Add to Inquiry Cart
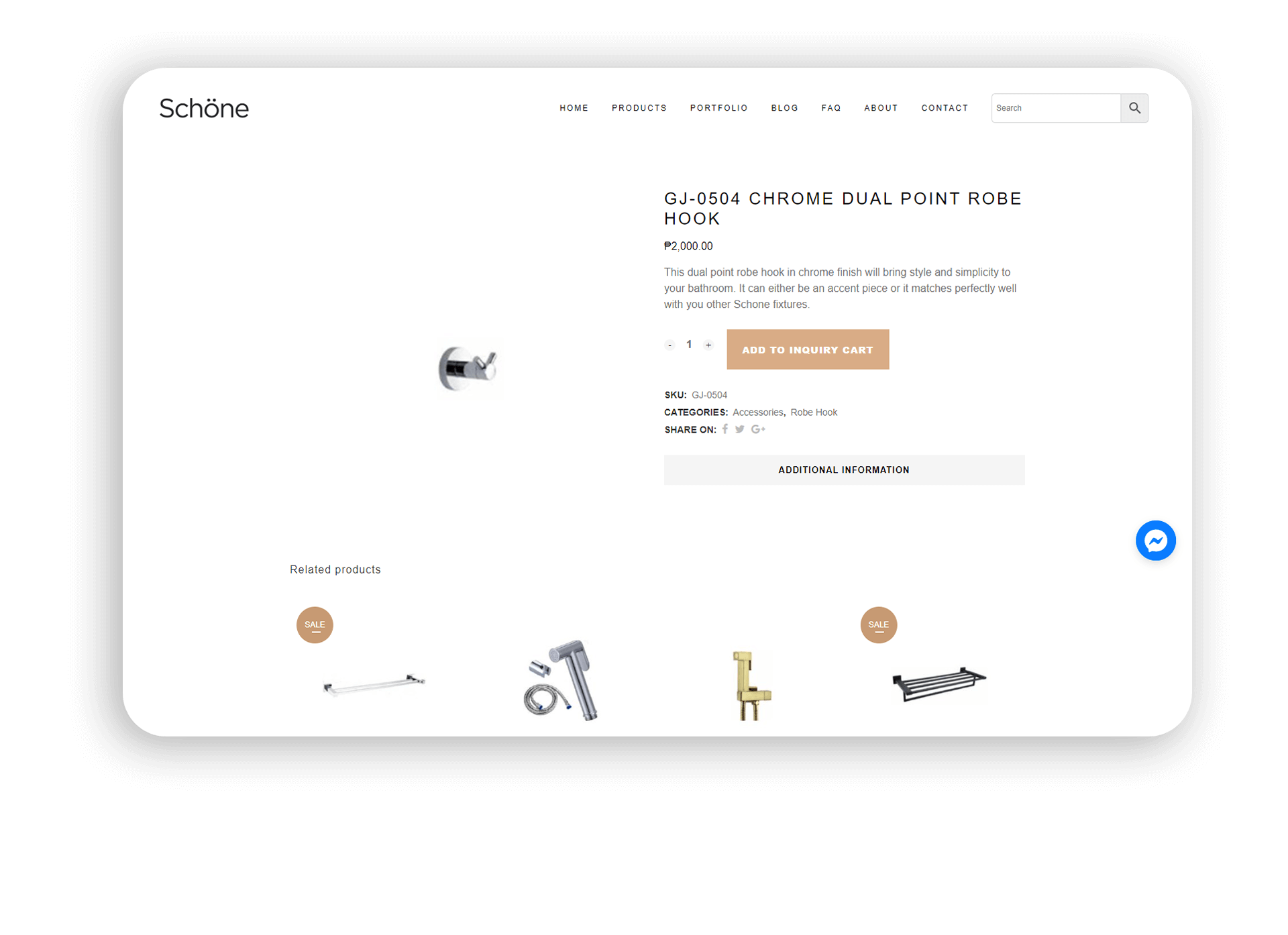Viewport: 1288px width, 935px height. pyautogui.click(x=808, y=349)
